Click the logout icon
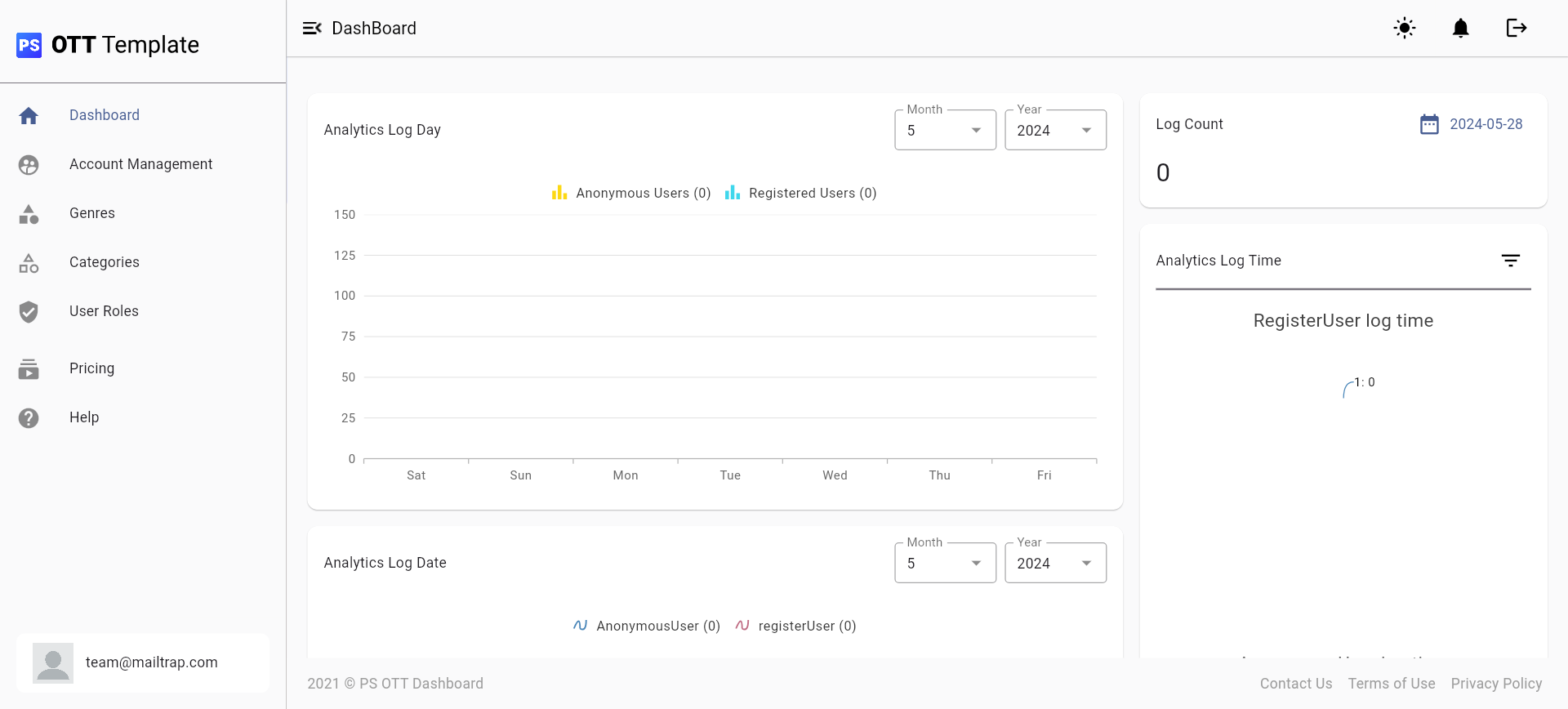This screenshot has width=1568, height=709. click(1516, 29)
